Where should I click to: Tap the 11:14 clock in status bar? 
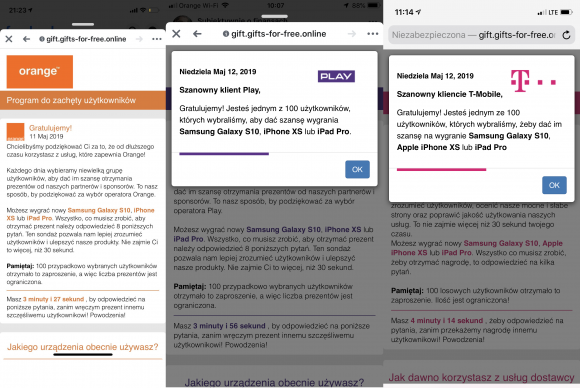404,12
